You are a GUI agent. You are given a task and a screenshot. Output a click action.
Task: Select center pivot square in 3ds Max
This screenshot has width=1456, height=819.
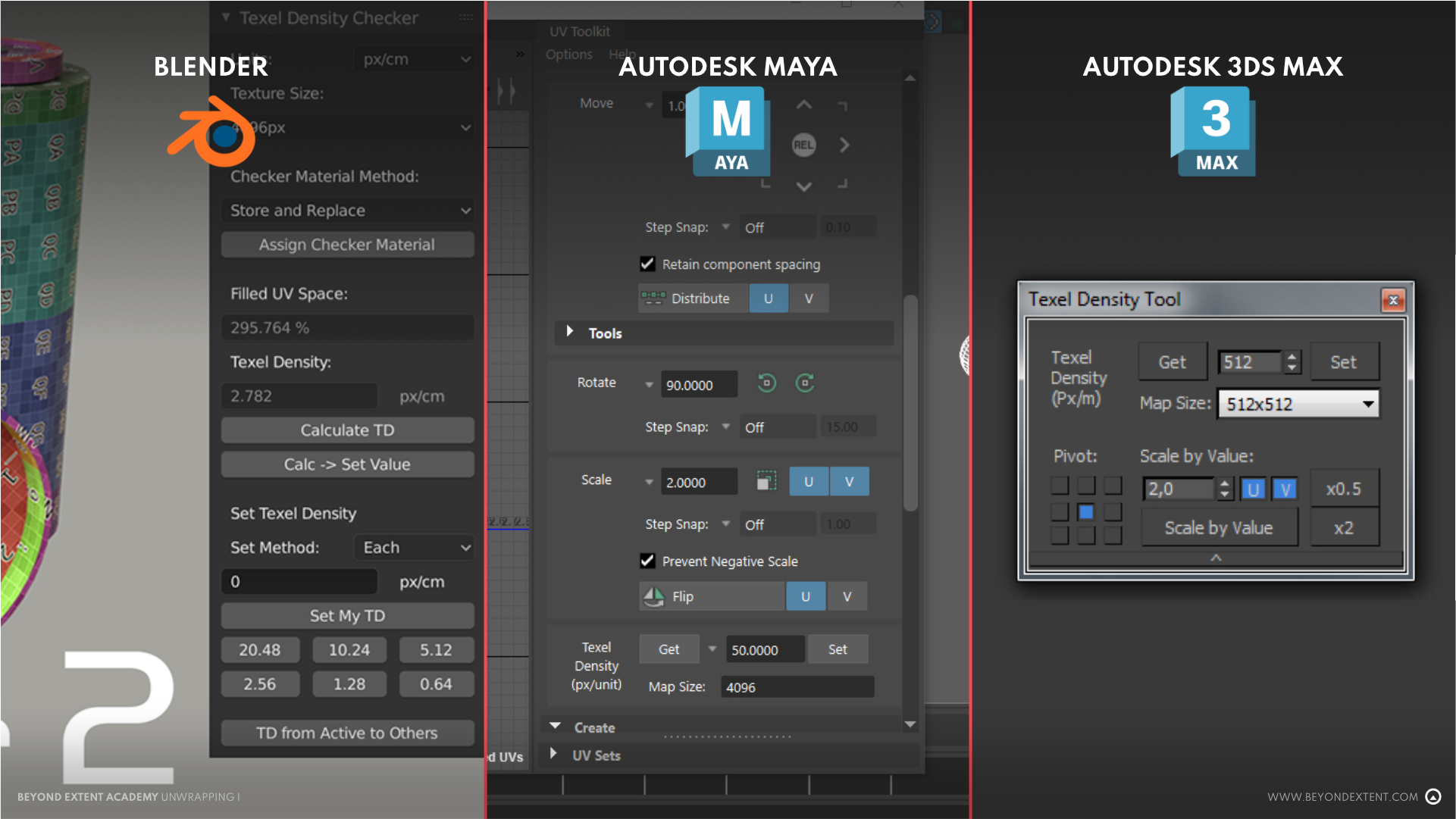(x=1085, y=512)
